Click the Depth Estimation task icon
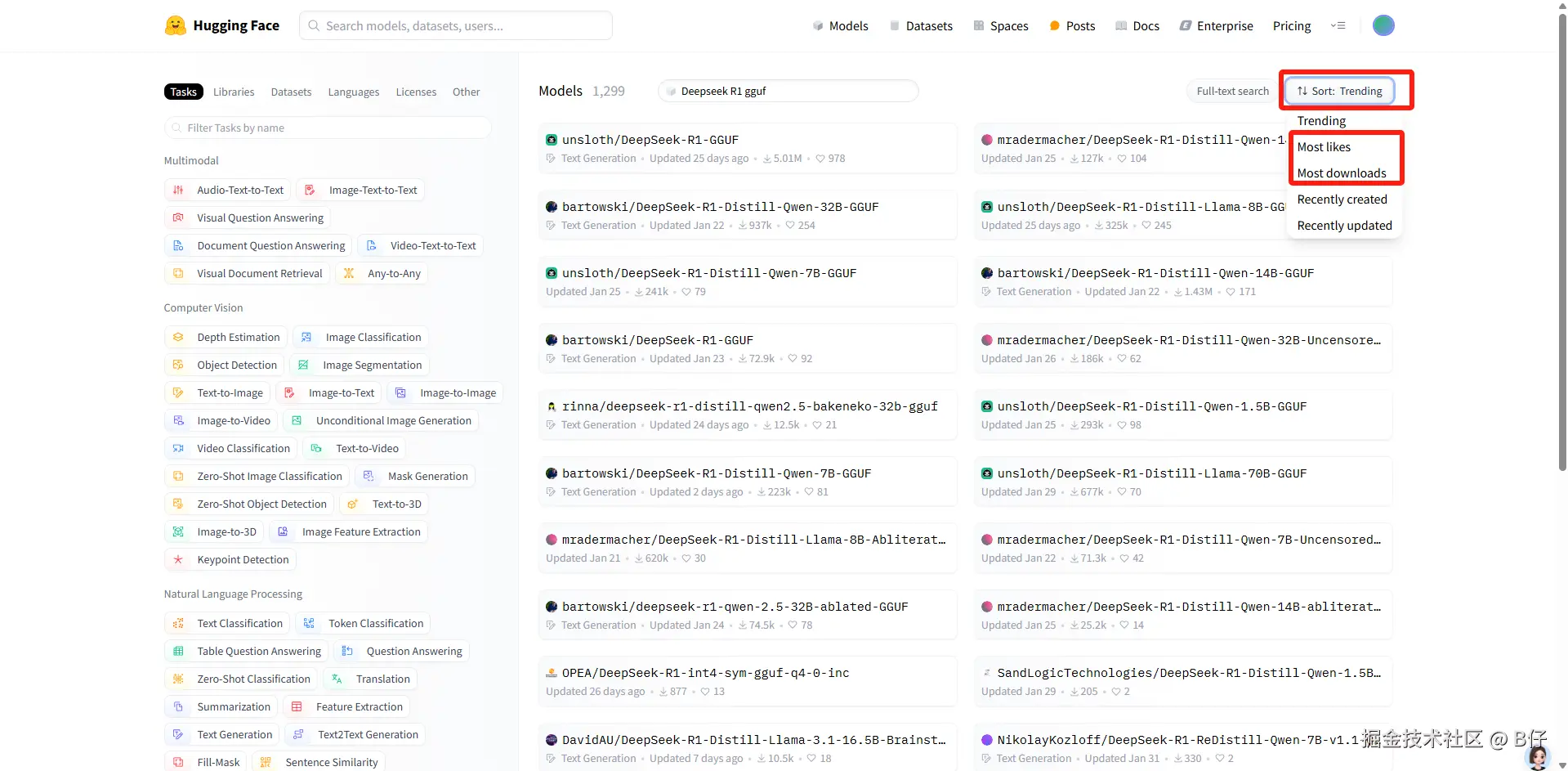 click(x=178, y=338)
